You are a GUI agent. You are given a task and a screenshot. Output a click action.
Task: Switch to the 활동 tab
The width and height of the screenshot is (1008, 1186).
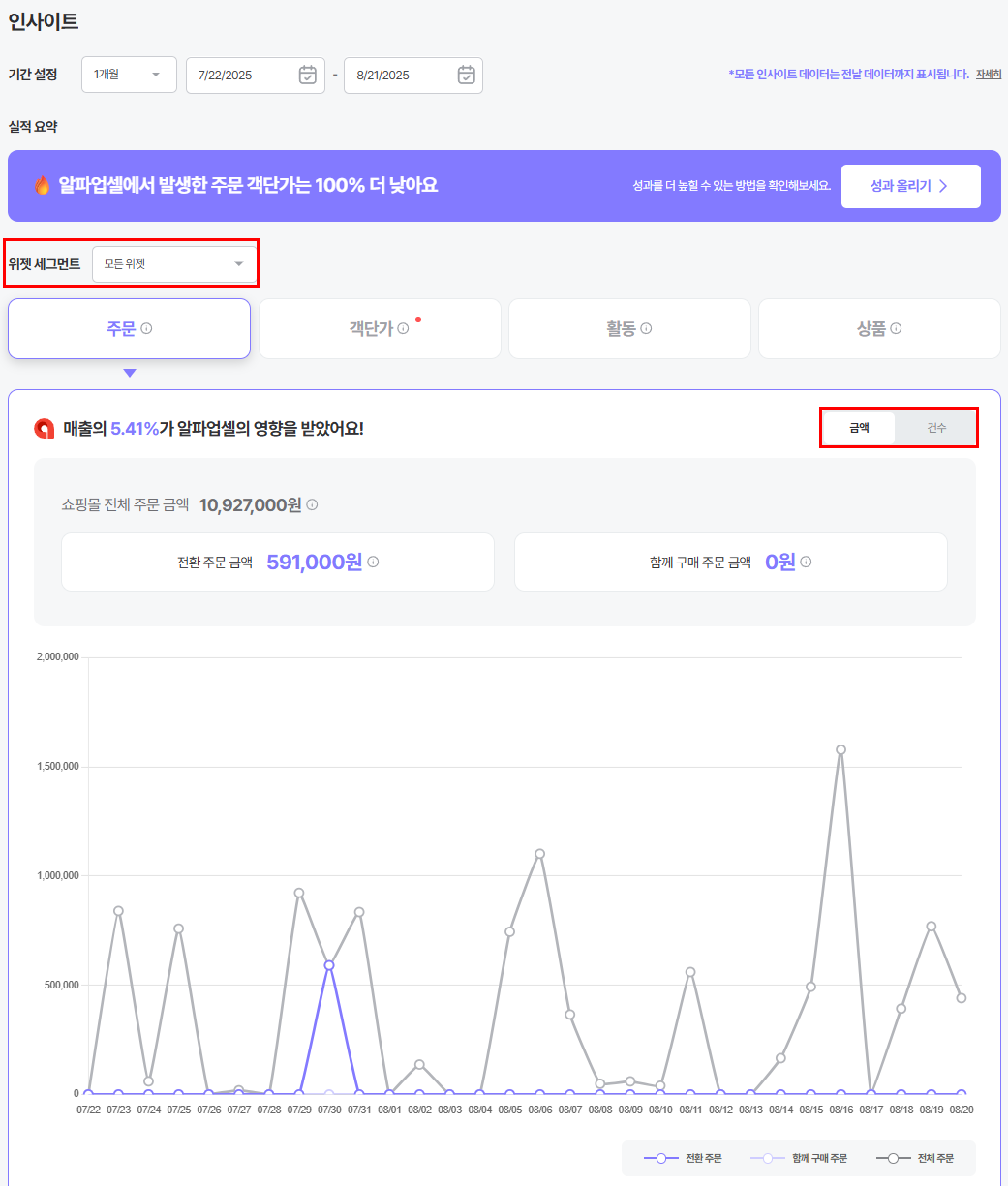pyautogui.click(x=629, y=328)
